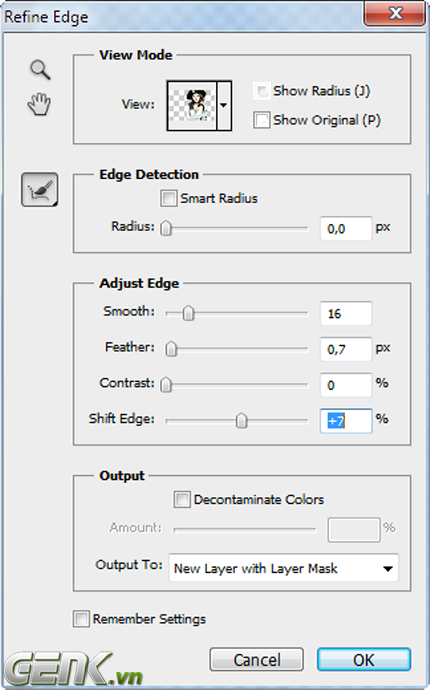
Task: Click inside the Radius value field
Action: point(346,228)
